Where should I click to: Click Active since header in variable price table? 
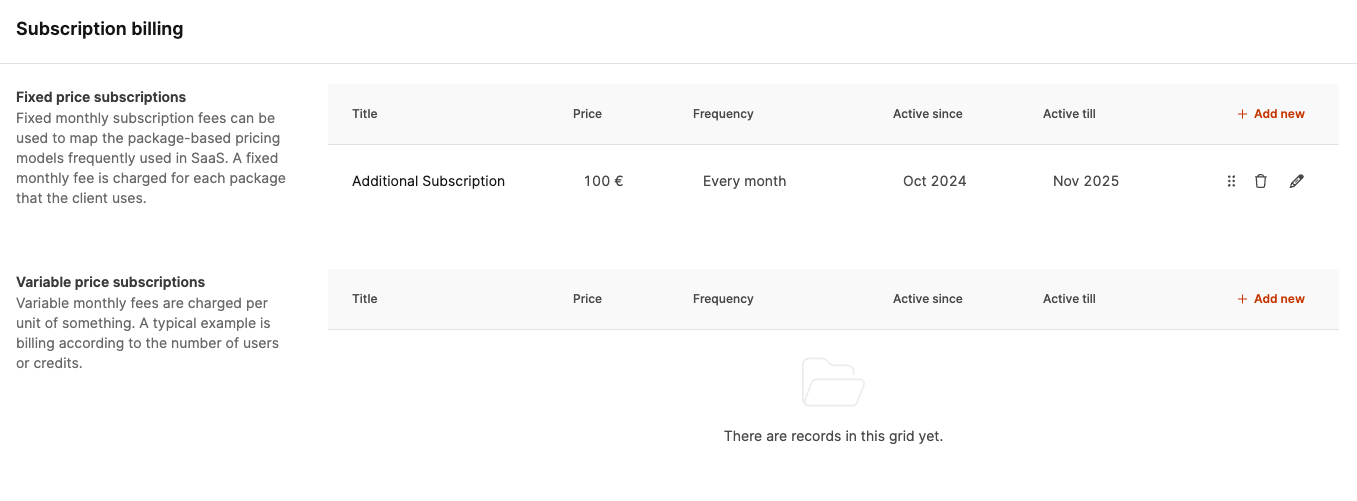click(928, 299)
